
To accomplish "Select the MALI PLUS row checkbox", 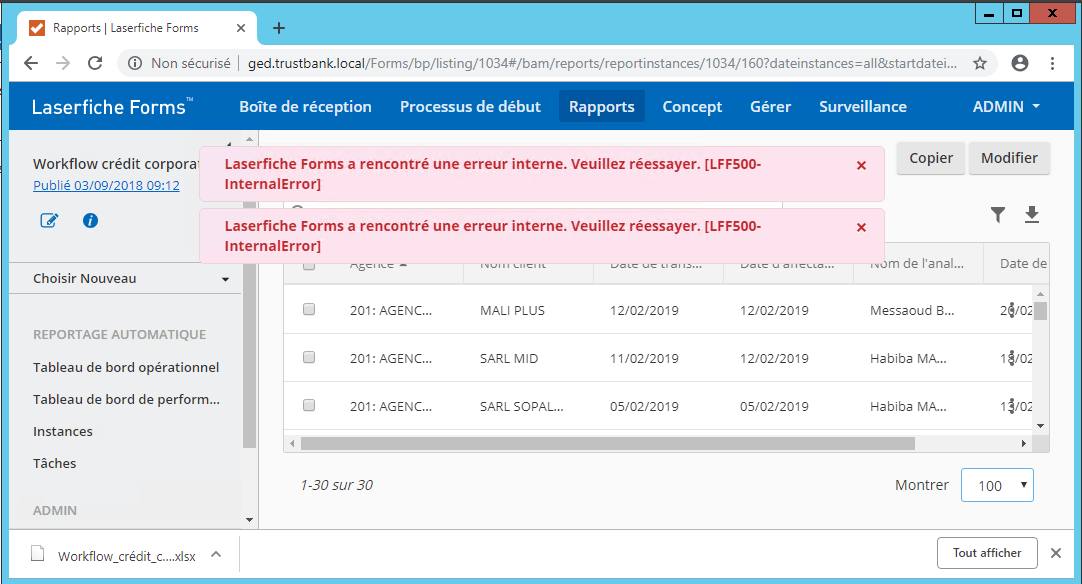I will pos(309,309).
